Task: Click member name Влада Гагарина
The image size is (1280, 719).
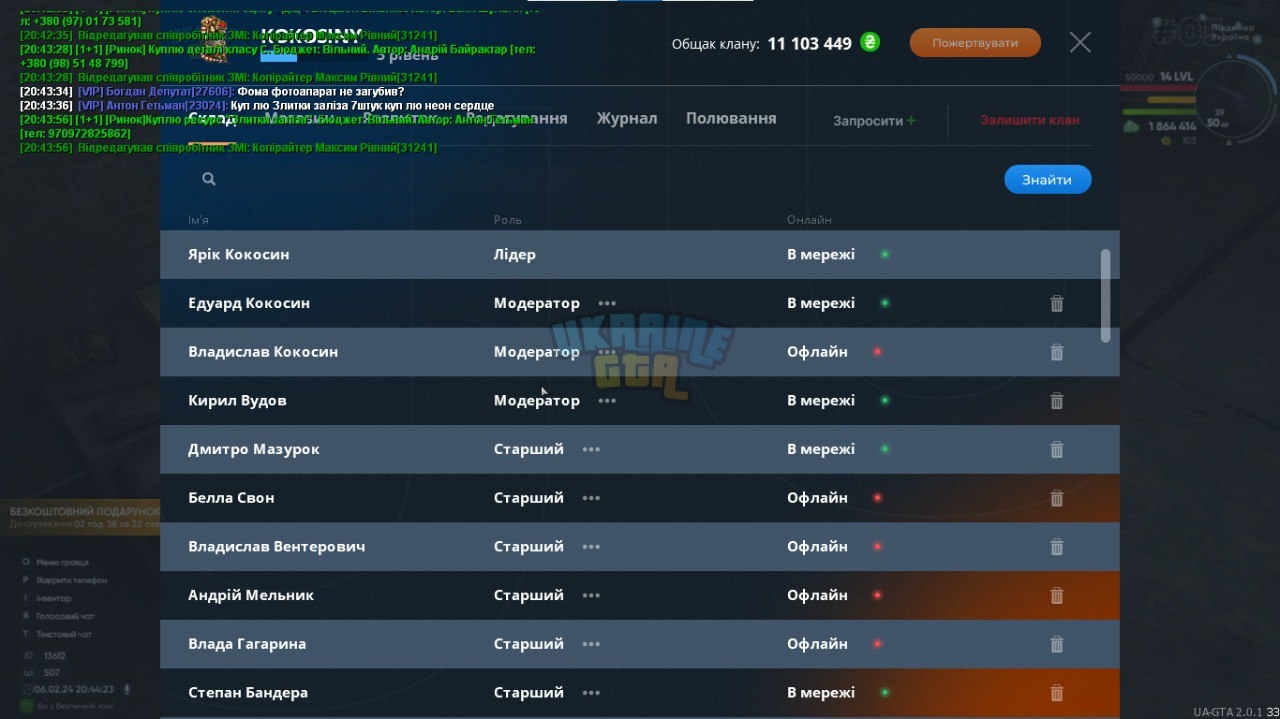Action: pos(247,645)
